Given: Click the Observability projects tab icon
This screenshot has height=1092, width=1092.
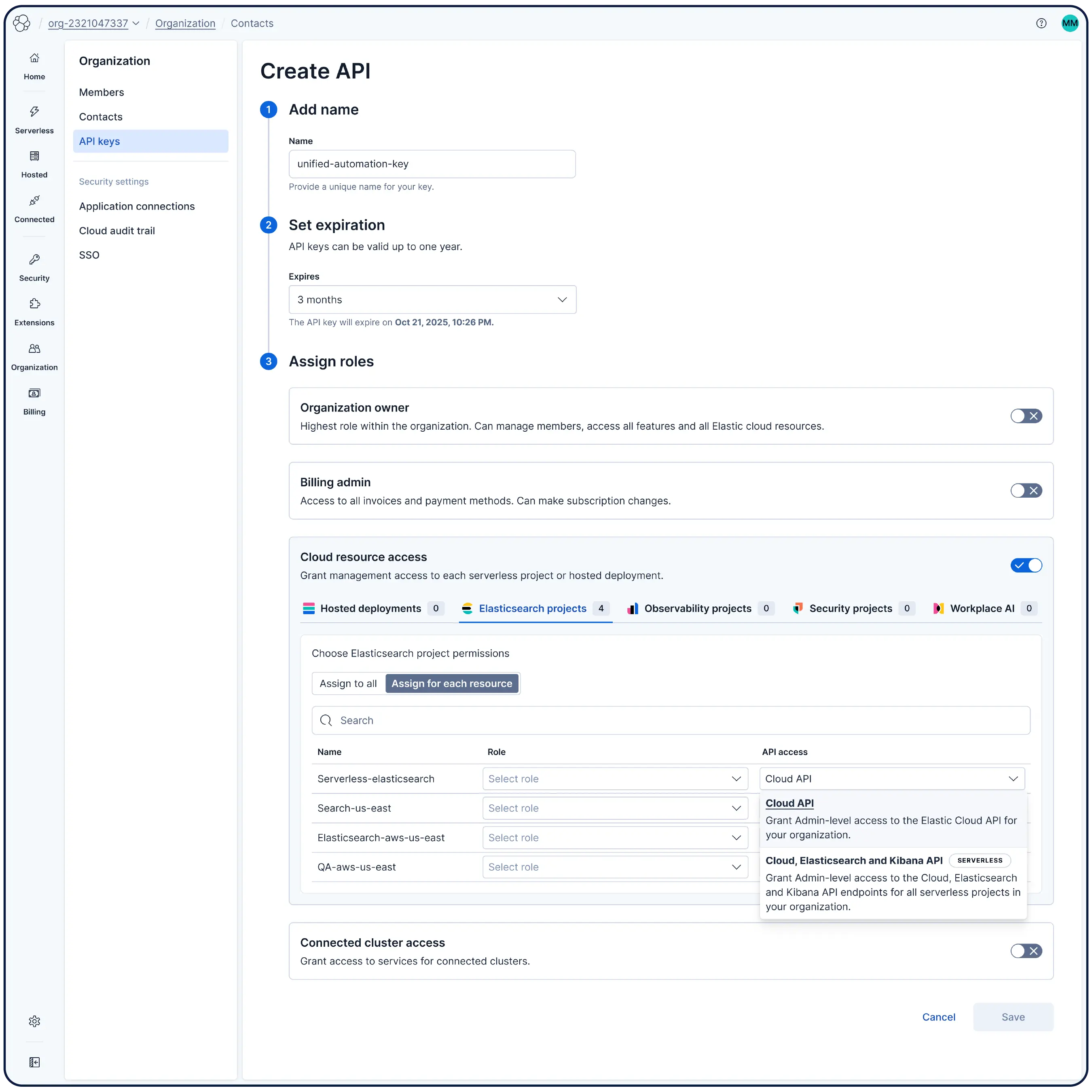Looking at the screenshot, I should pyautogui.click(x=633, y=609).
